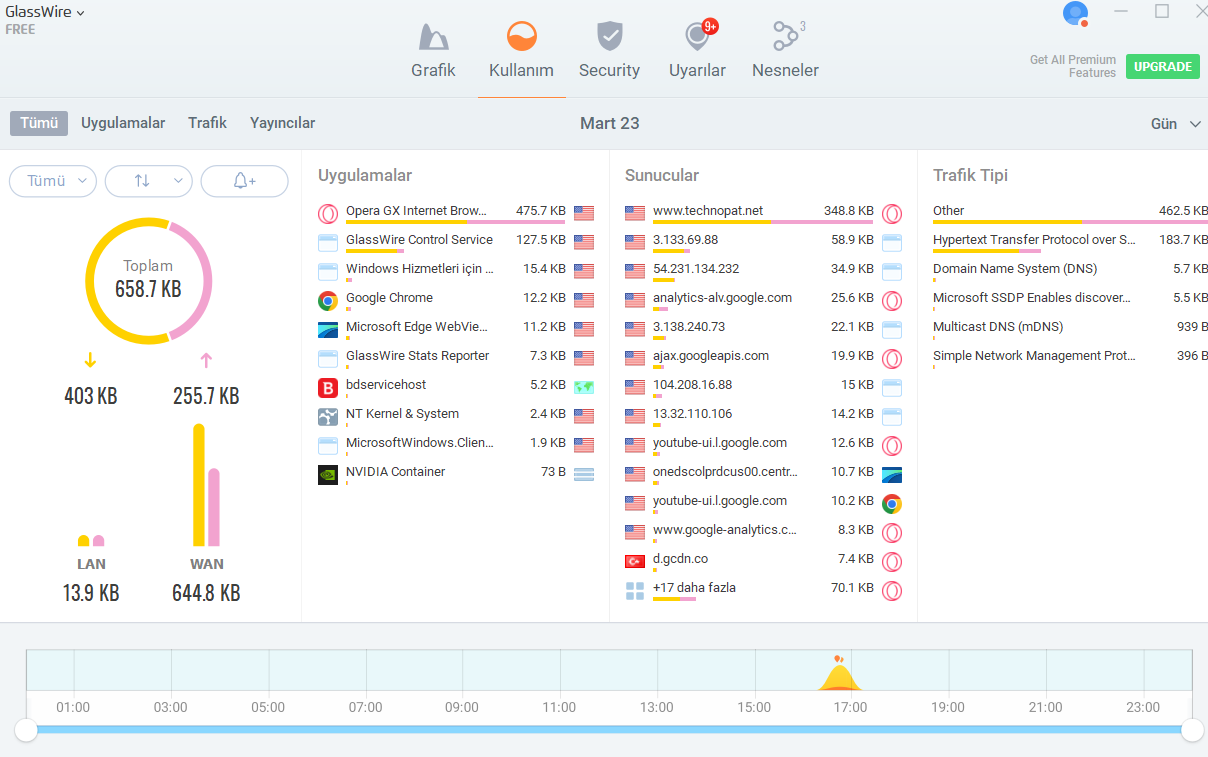Screen dimensions: 1208x757
Task: Open the Uyarılar alerts tab
Action: coord(697,50)
